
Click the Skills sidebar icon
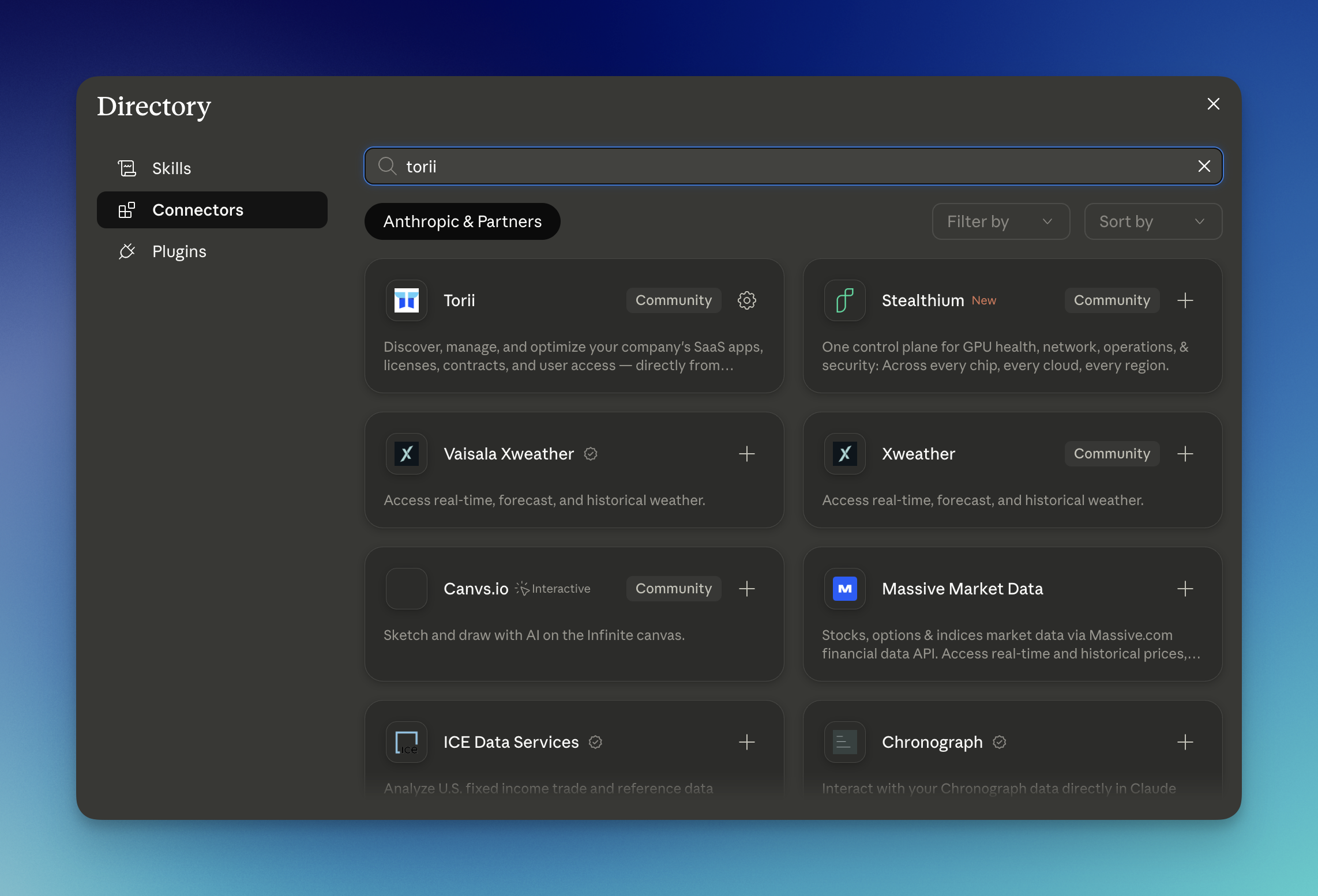[x=127, y=168]
